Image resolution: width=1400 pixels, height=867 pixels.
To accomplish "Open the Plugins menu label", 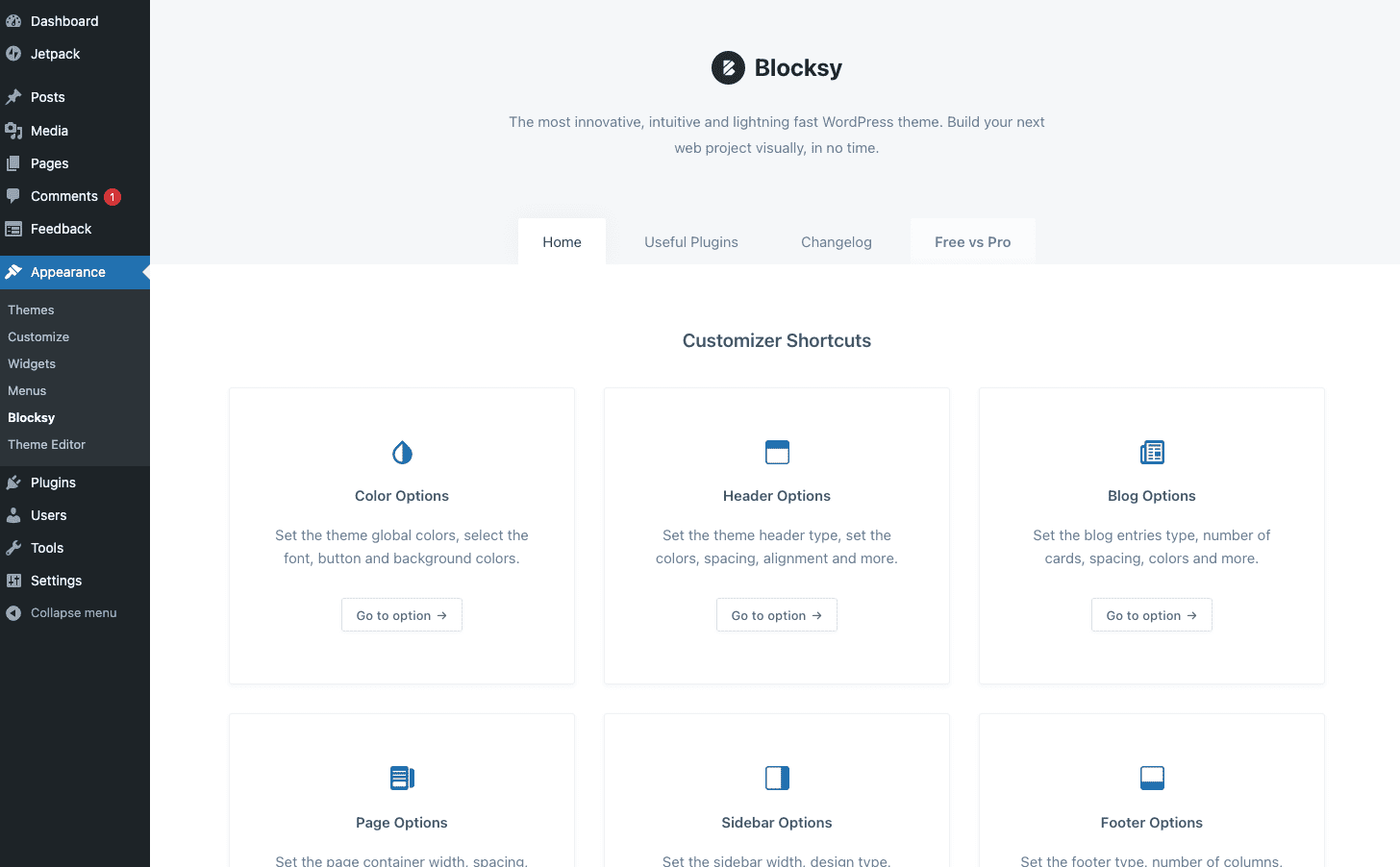I will coord(53,483).
